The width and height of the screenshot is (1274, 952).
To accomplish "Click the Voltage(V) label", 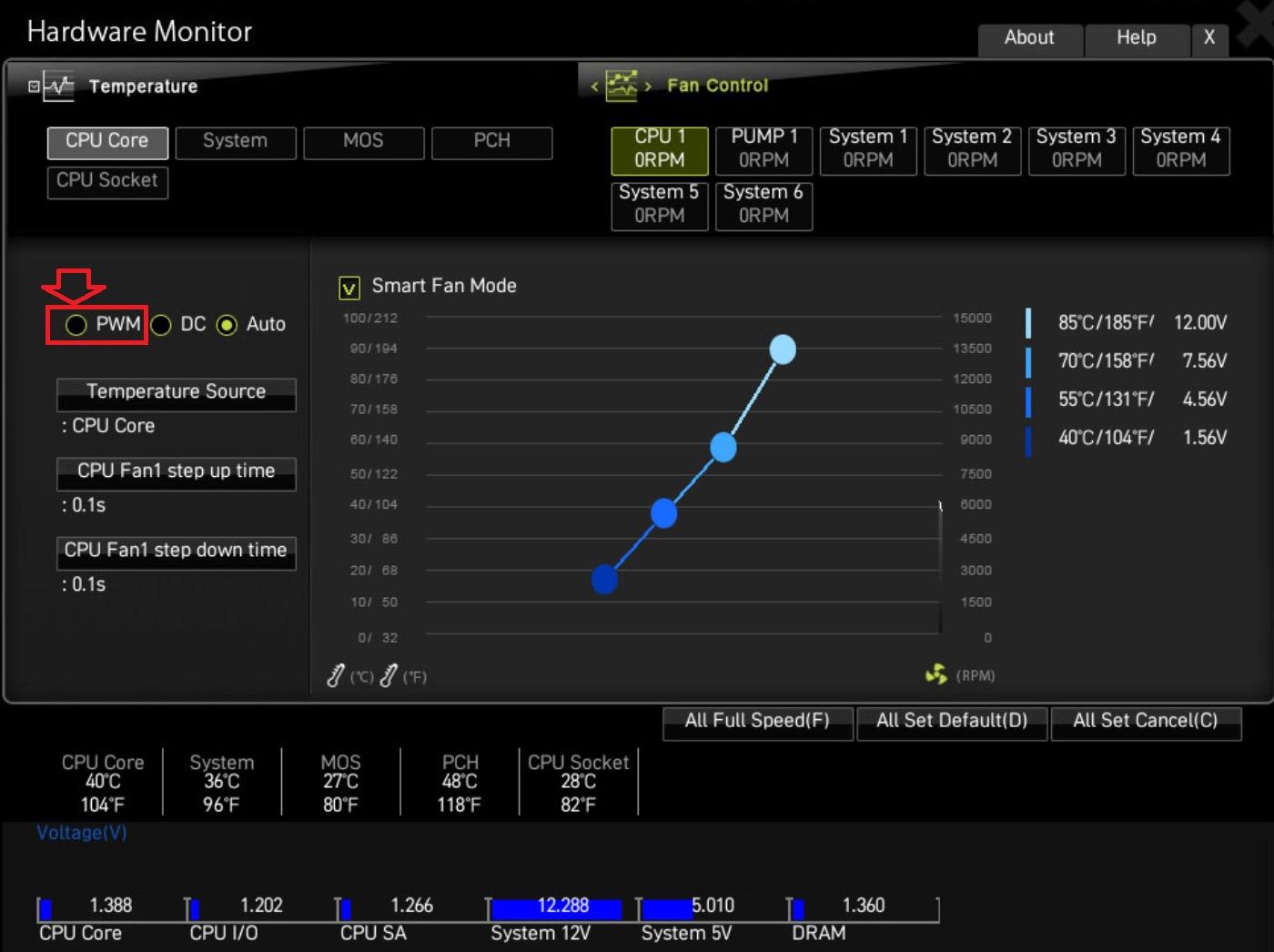I will click(x=82, y=833).
